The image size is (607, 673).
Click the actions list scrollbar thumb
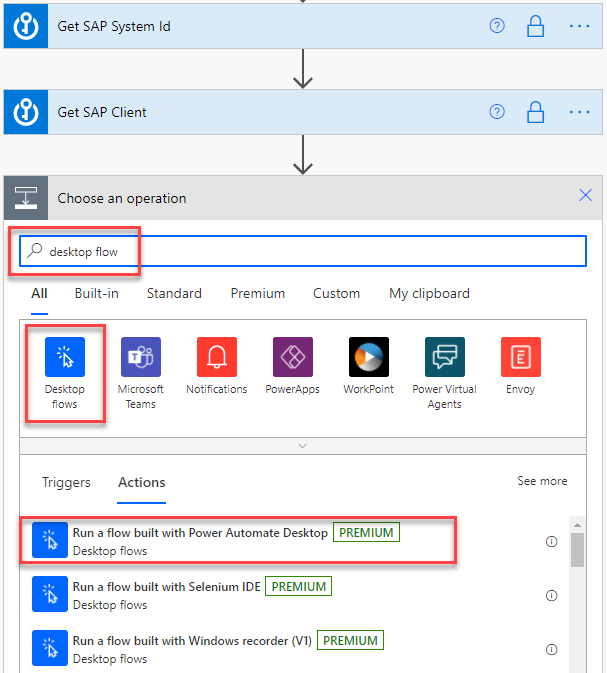coord(577,550)
